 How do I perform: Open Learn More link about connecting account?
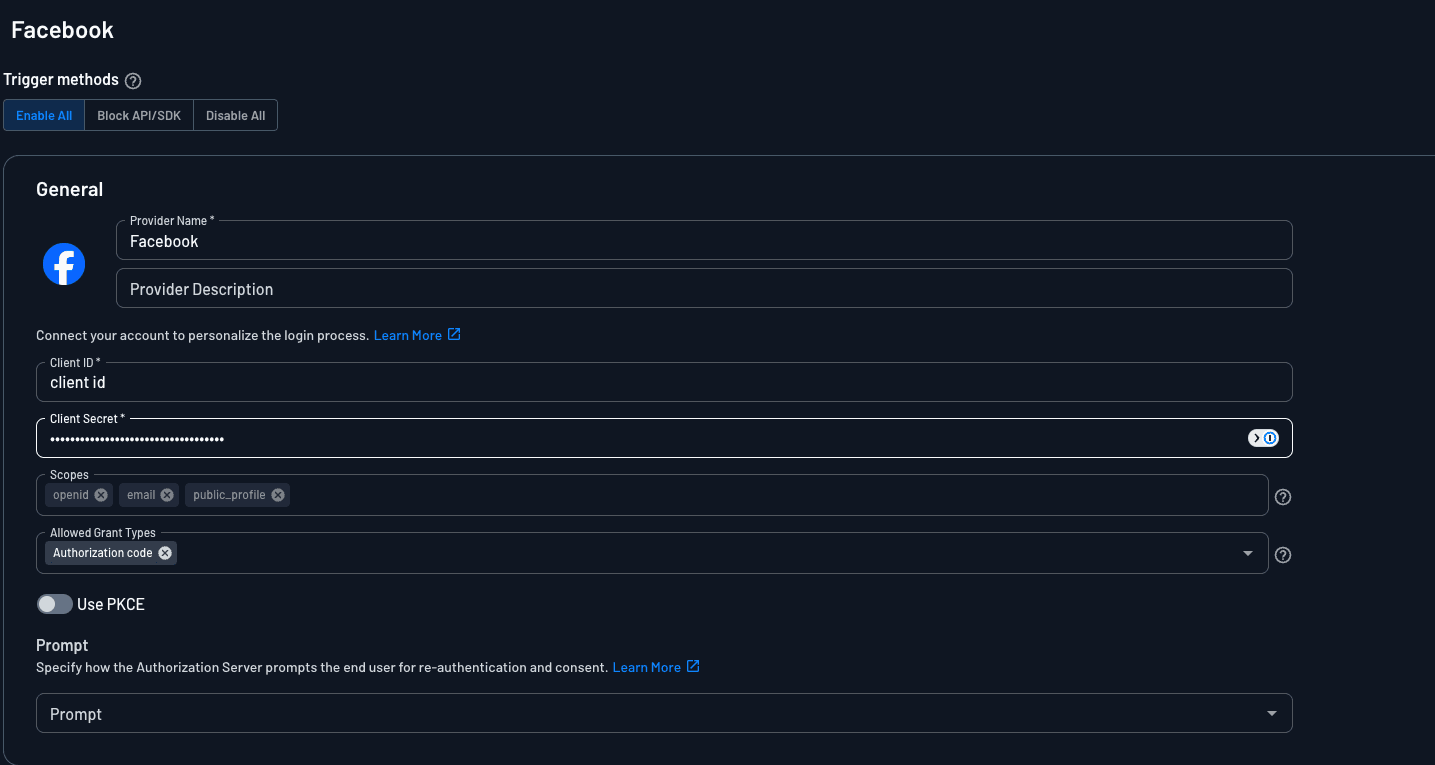click(408, 335)
